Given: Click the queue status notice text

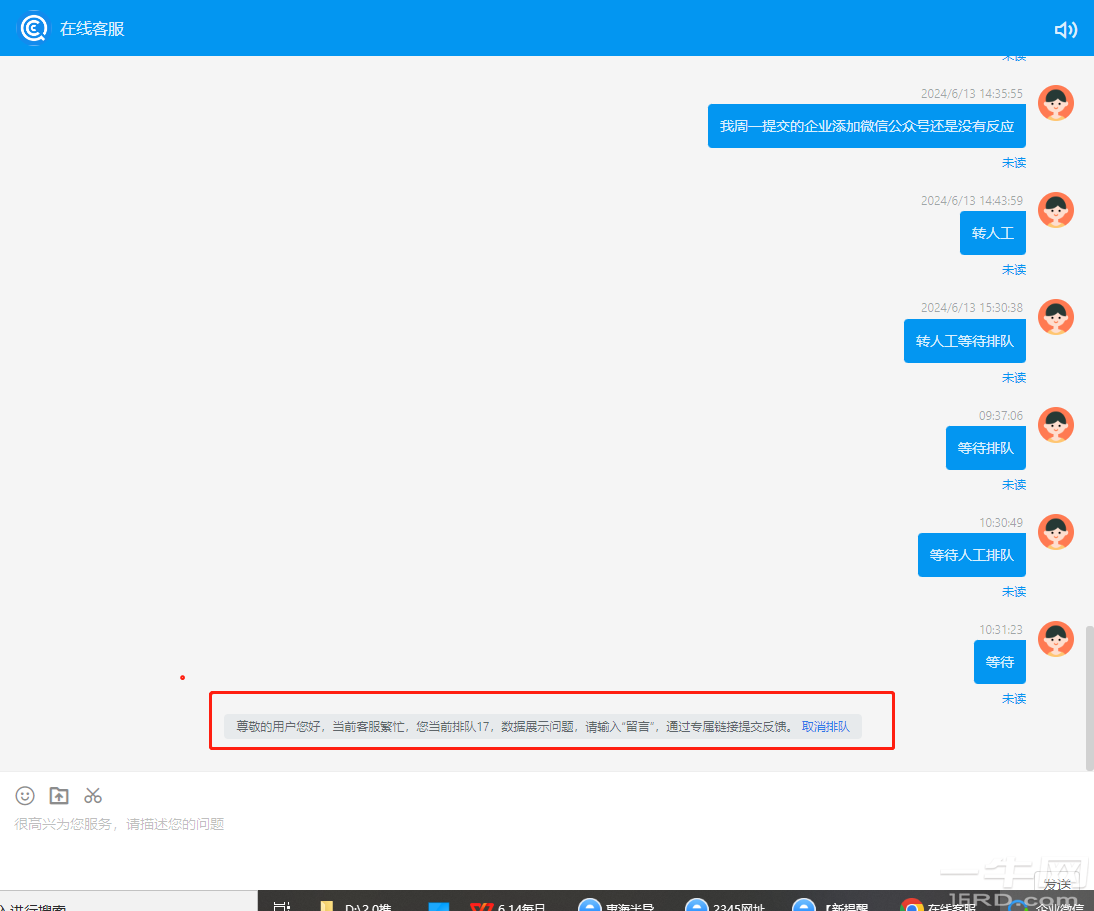Looking at the screenshot, I should tap(508, 727).
